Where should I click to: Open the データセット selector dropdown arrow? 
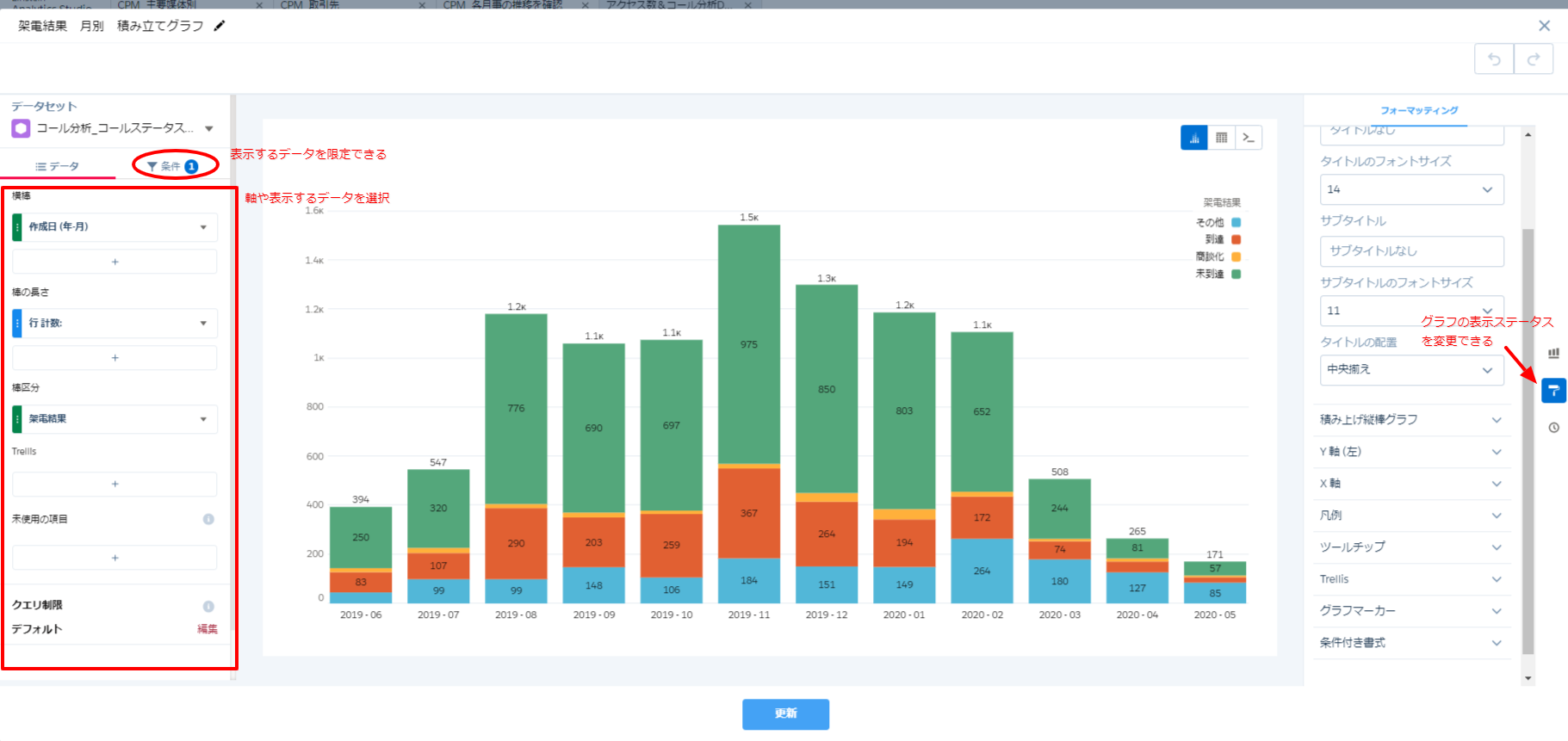click(209, 128)
